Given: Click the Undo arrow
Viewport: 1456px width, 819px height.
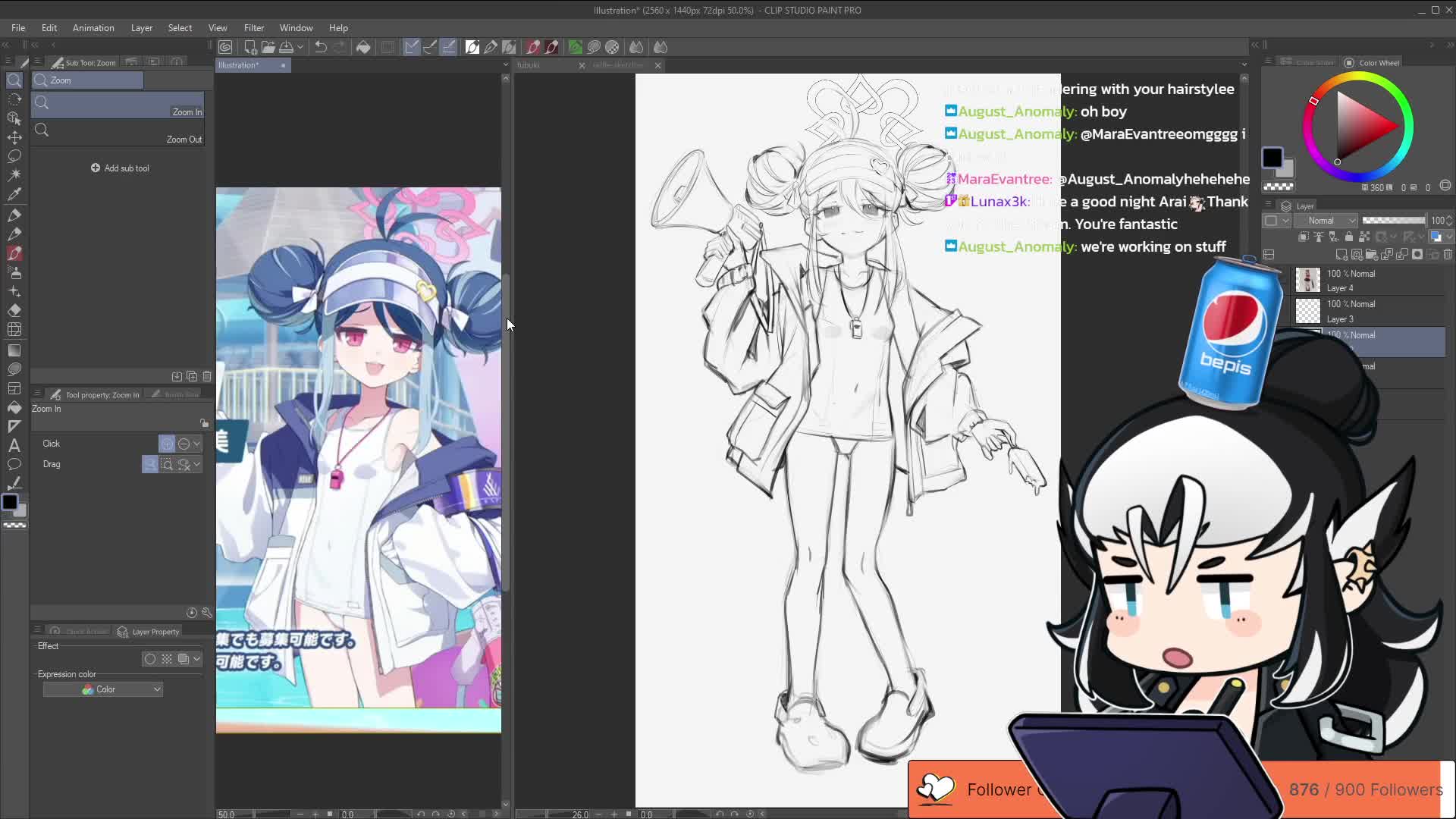Looking at the screenshot, I should [x=321, y=47].
